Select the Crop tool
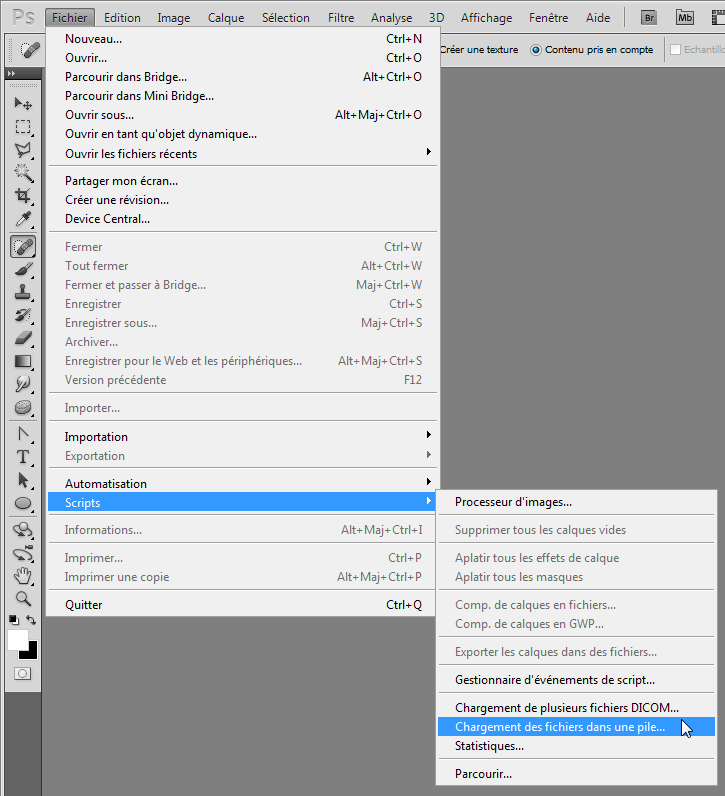Viewport: 725px width, 796px height. [23, 195]
